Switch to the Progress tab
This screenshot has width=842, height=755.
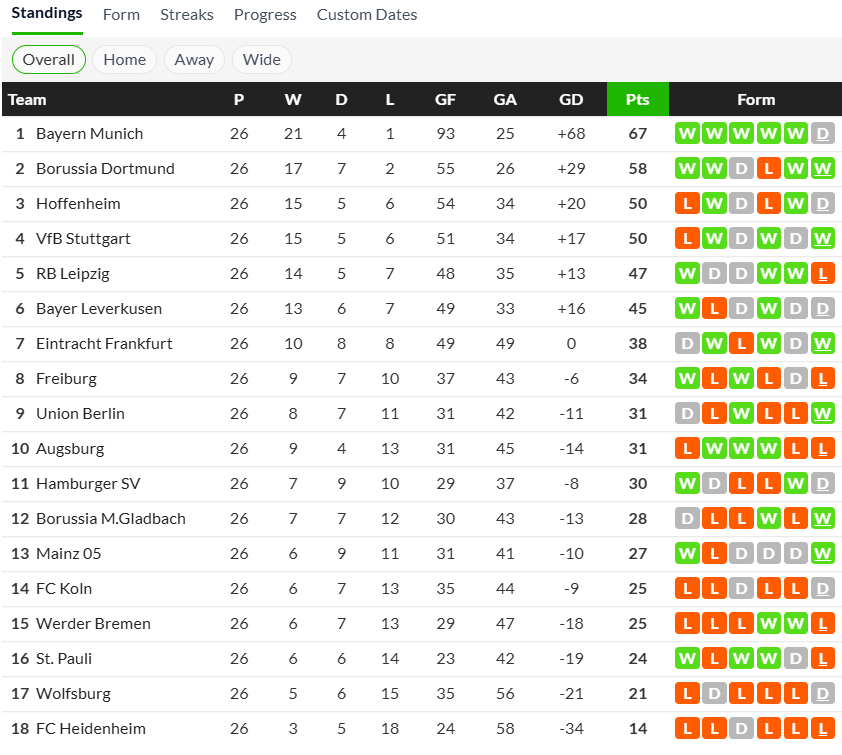point(265,15)
